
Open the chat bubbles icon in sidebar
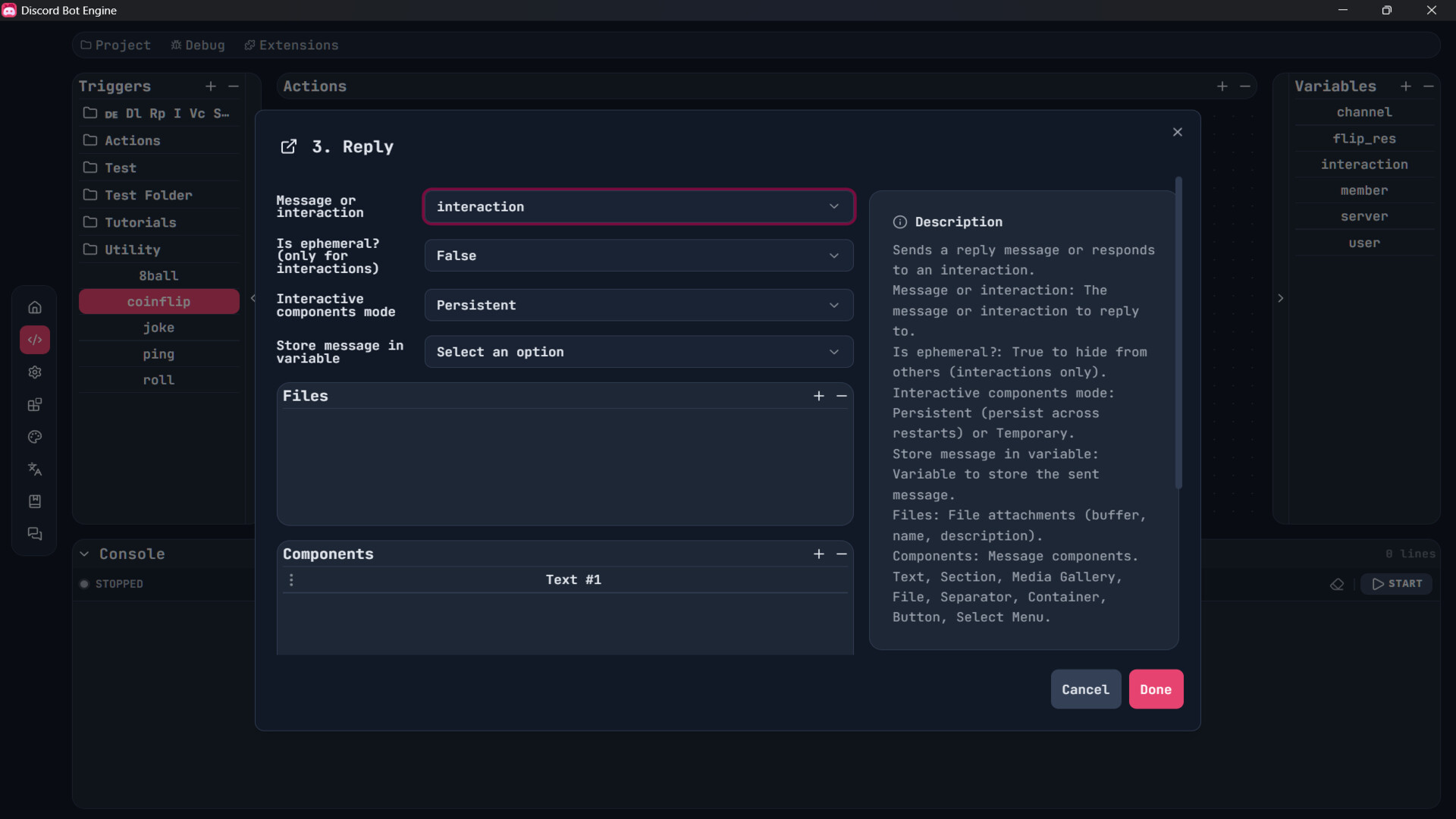tap(35, 534)
